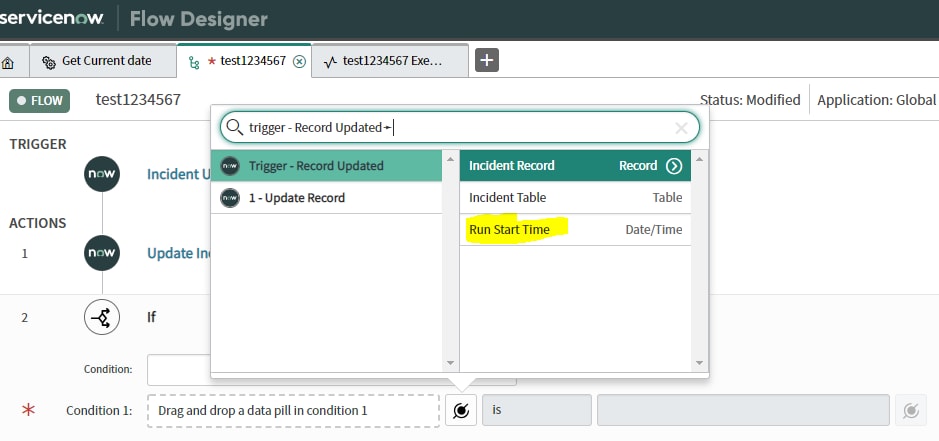
Task: Click the condition value field
Action: pos(743,410)
